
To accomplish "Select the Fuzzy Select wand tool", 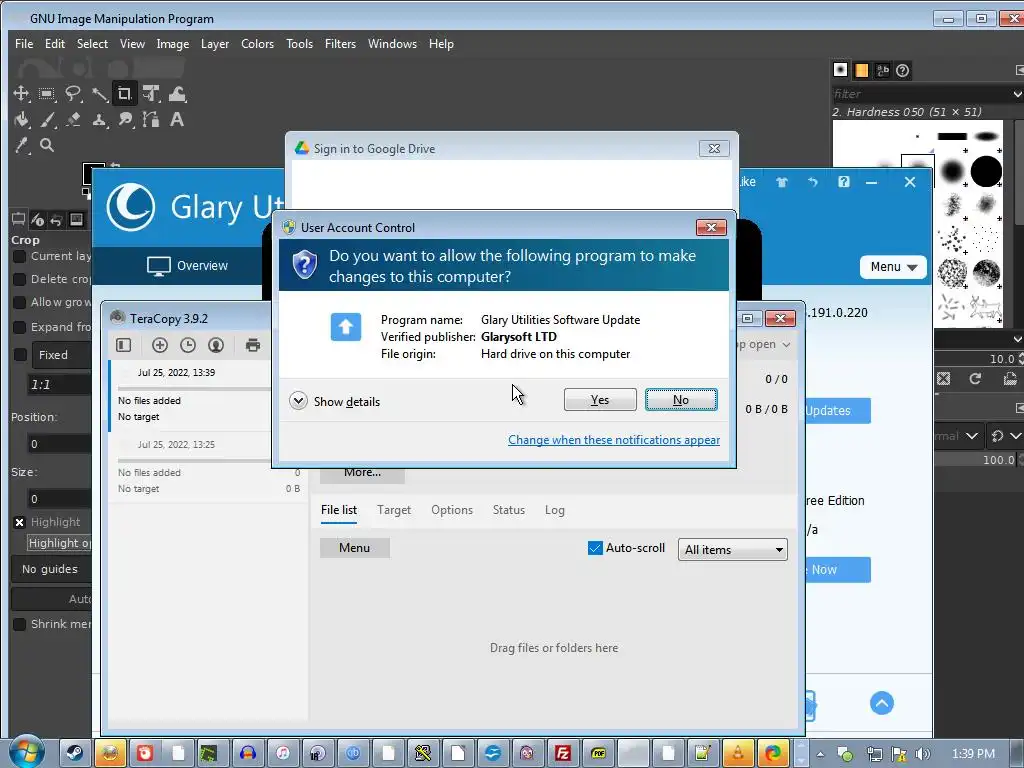I will [99, 94].
